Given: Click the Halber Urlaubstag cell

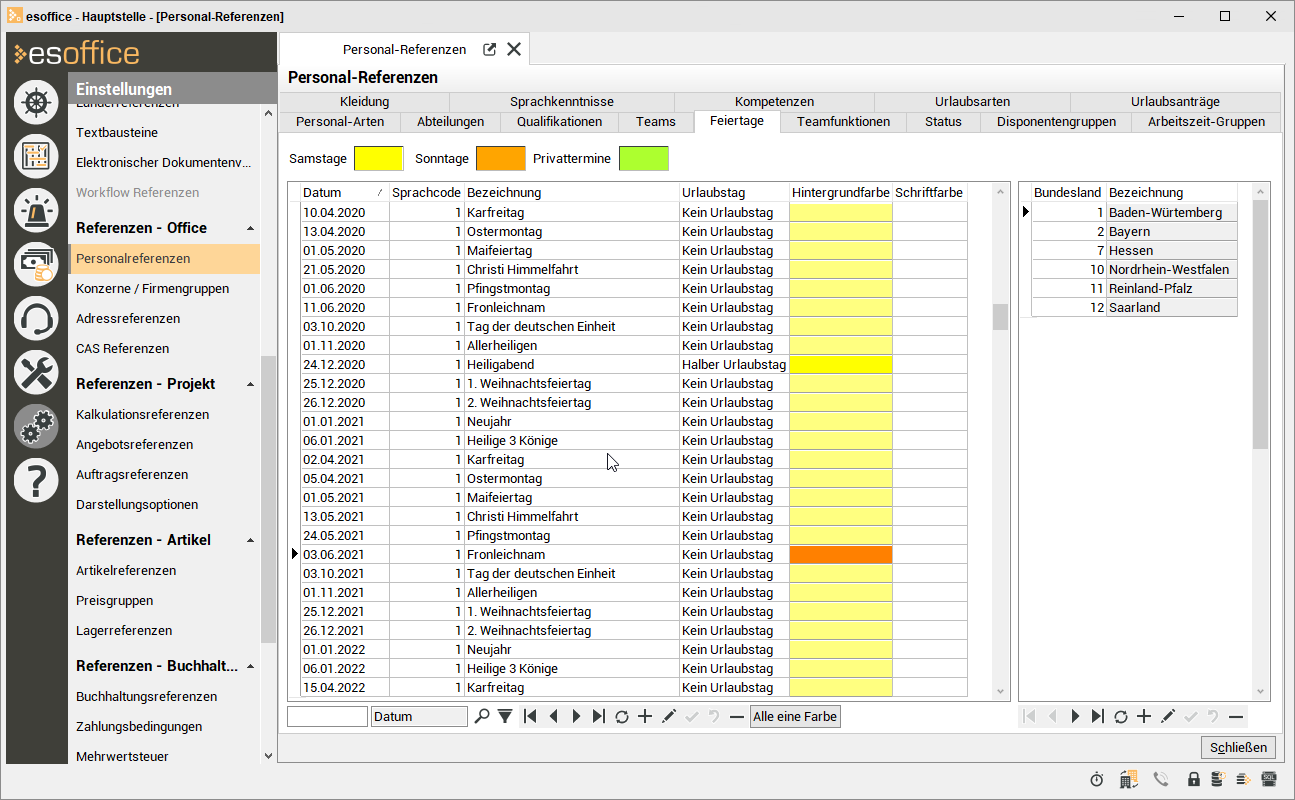Looking at the screenshot, I should (x=734, y=365).
